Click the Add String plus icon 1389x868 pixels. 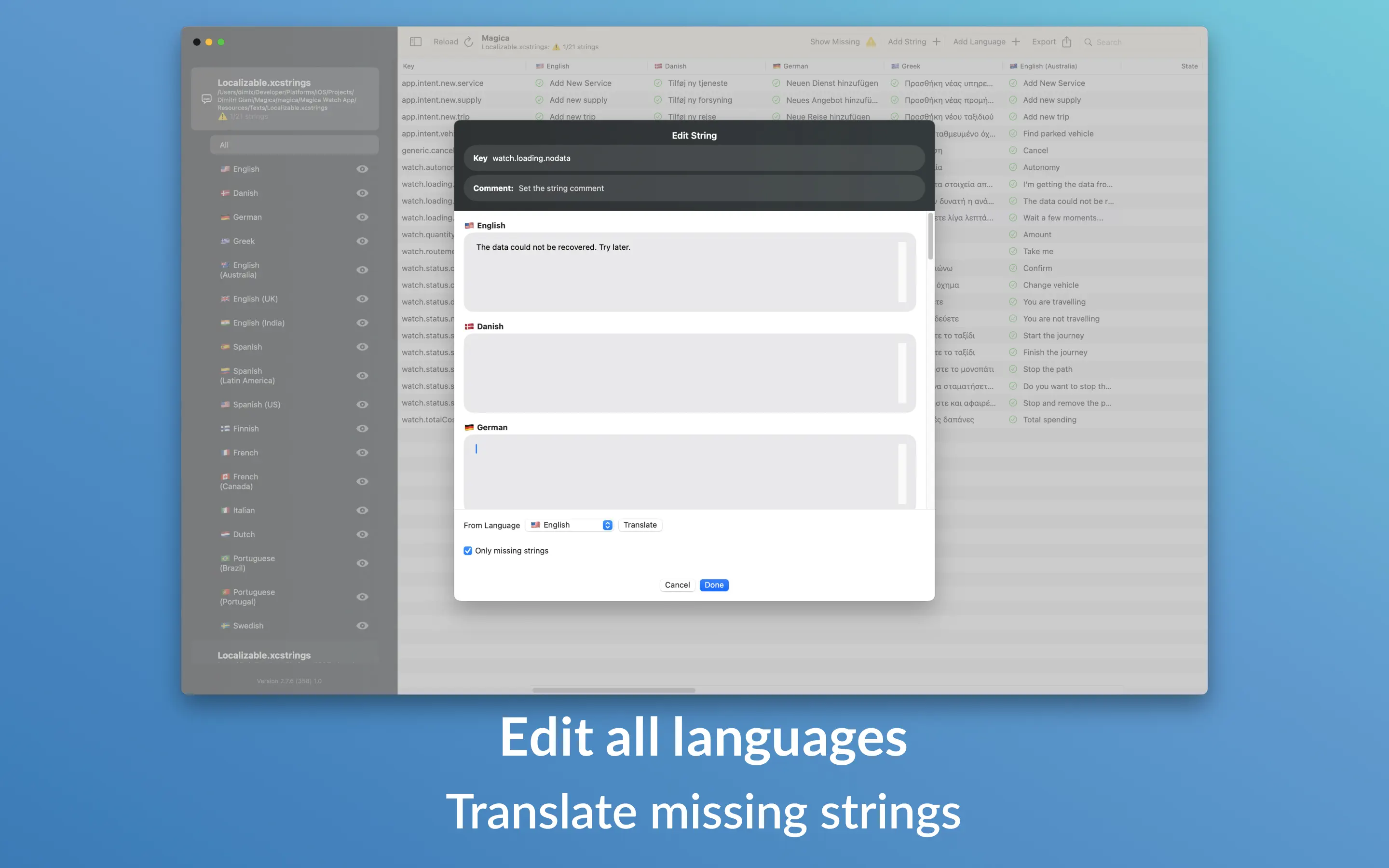click(x=936, y=42)
